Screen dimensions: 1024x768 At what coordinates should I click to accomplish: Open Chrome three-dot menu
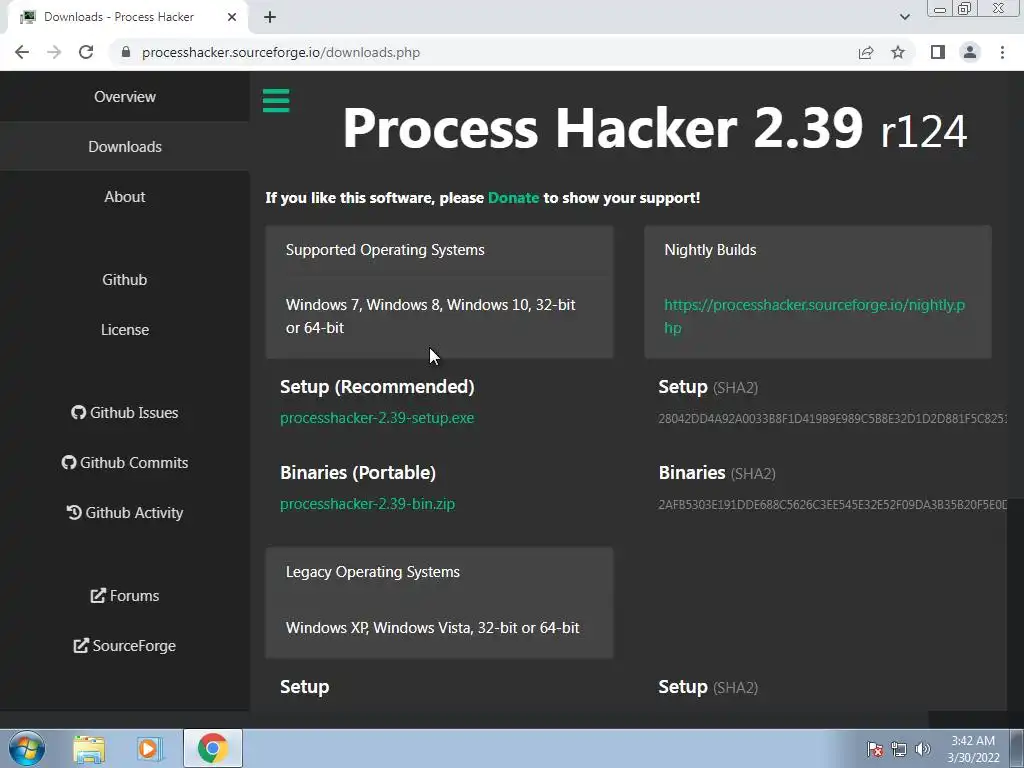coord(1002,52)
